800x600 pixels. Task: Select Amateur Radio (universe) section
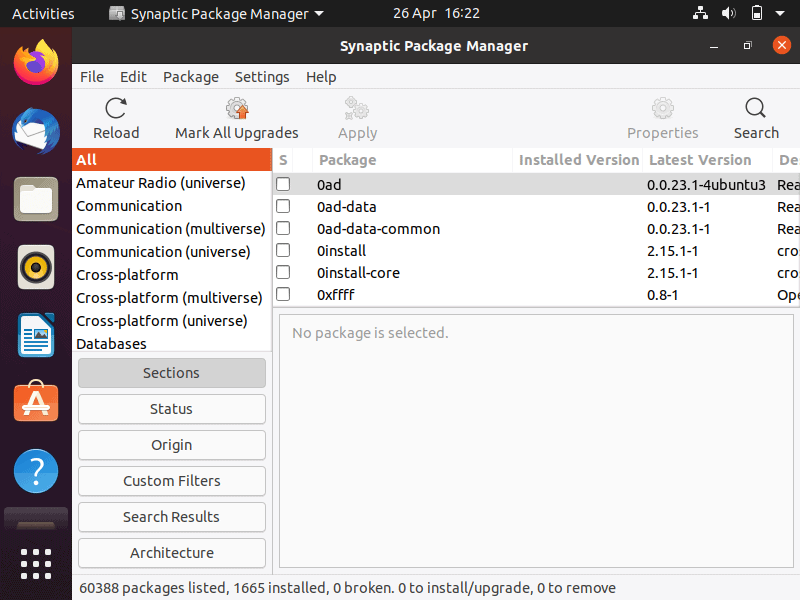pos(172,183)
